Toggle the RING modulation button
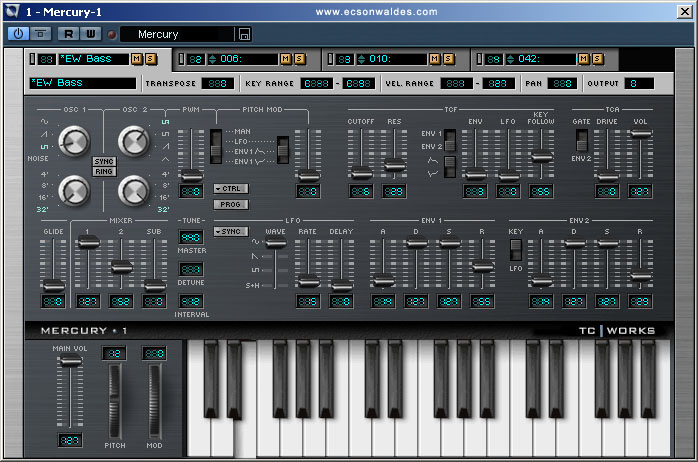The width and height of the screenshot is (698, 462). (104, 172)
